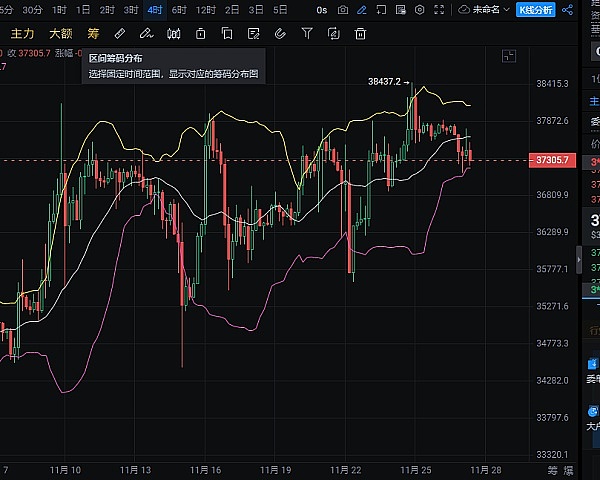600x480 pixels.
Task: Click the filter funnel icon
Action: [306, 33]
